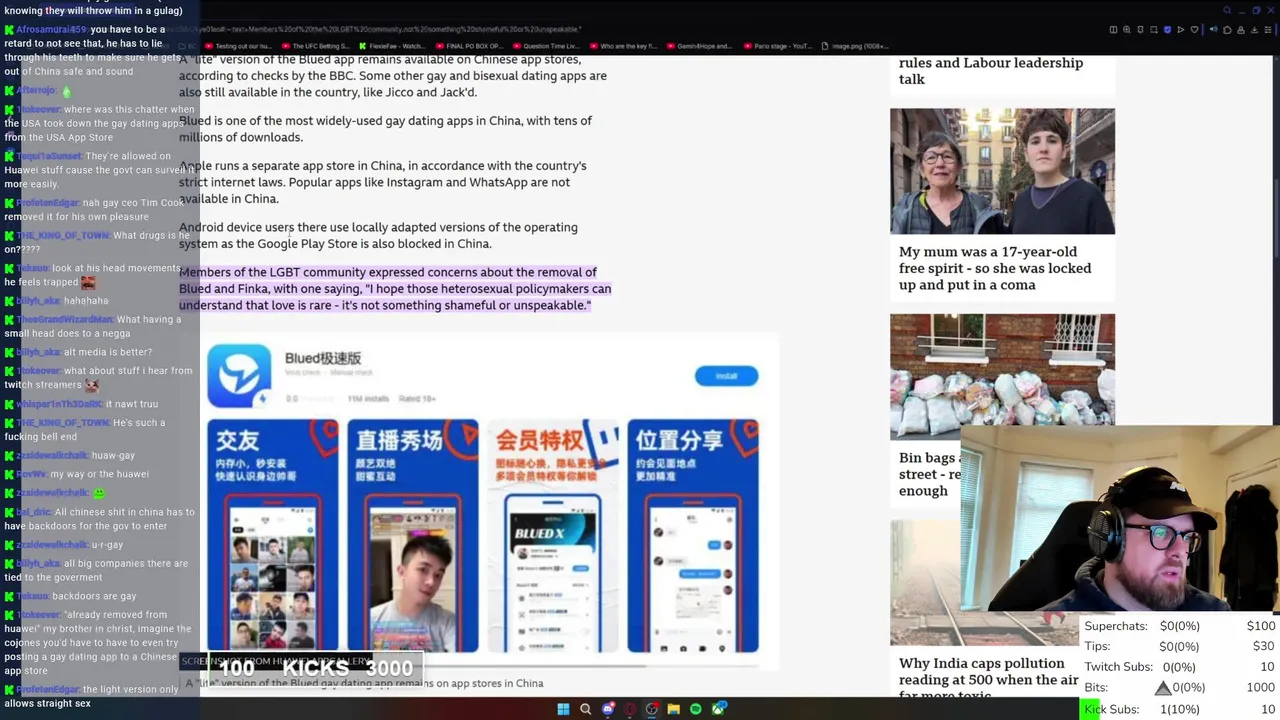The width and height of the screenshot is (1280, 720).
Task: Click chat username 'THE_KING_OF_TOWN' asking about drugs
Action: tap(62, 236)
